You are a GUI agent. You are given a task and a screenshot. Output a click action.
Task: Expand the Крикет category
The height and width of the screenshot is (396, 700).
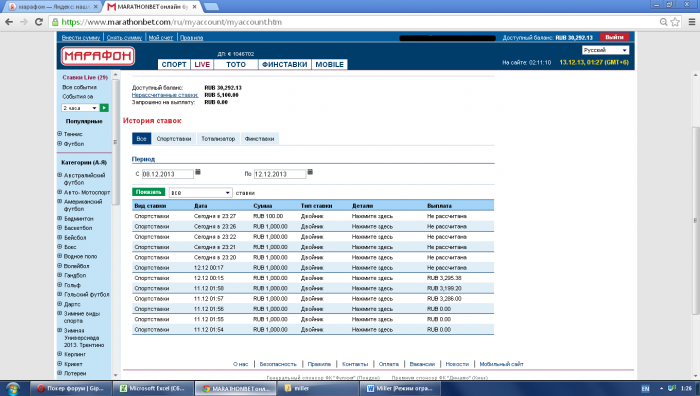click(x=59, y=363)
